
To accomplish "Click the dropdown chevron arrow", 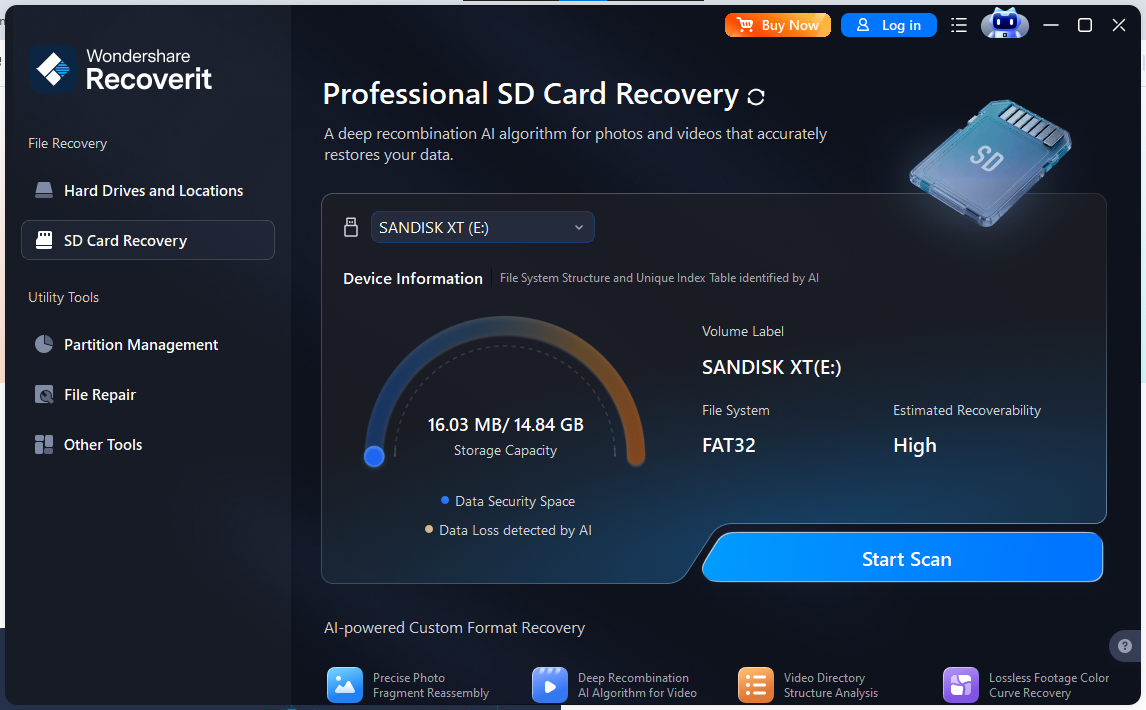I will coord(579,227).
